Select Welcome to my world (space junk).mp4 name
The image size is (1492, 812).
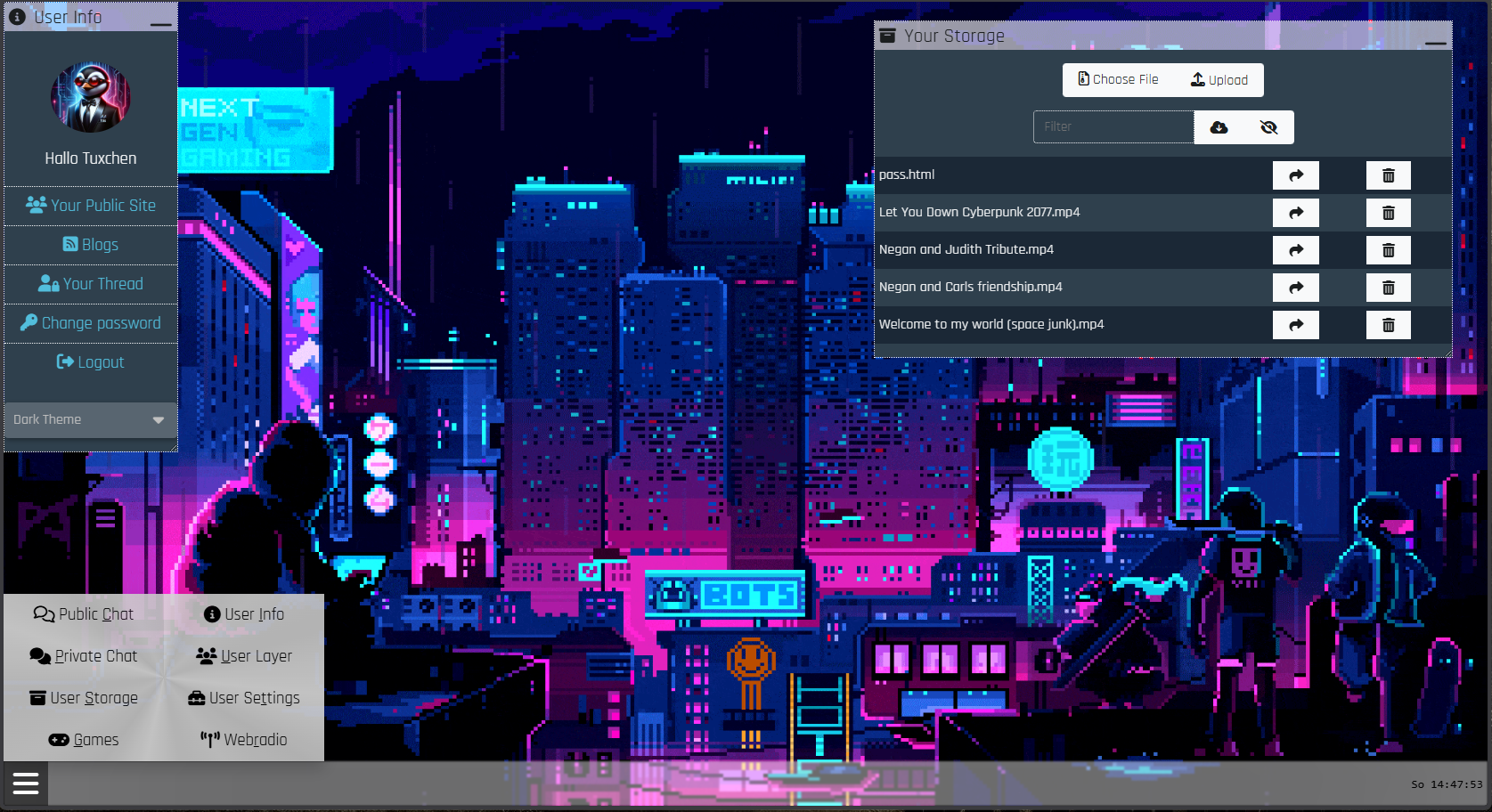pos(991,324)
